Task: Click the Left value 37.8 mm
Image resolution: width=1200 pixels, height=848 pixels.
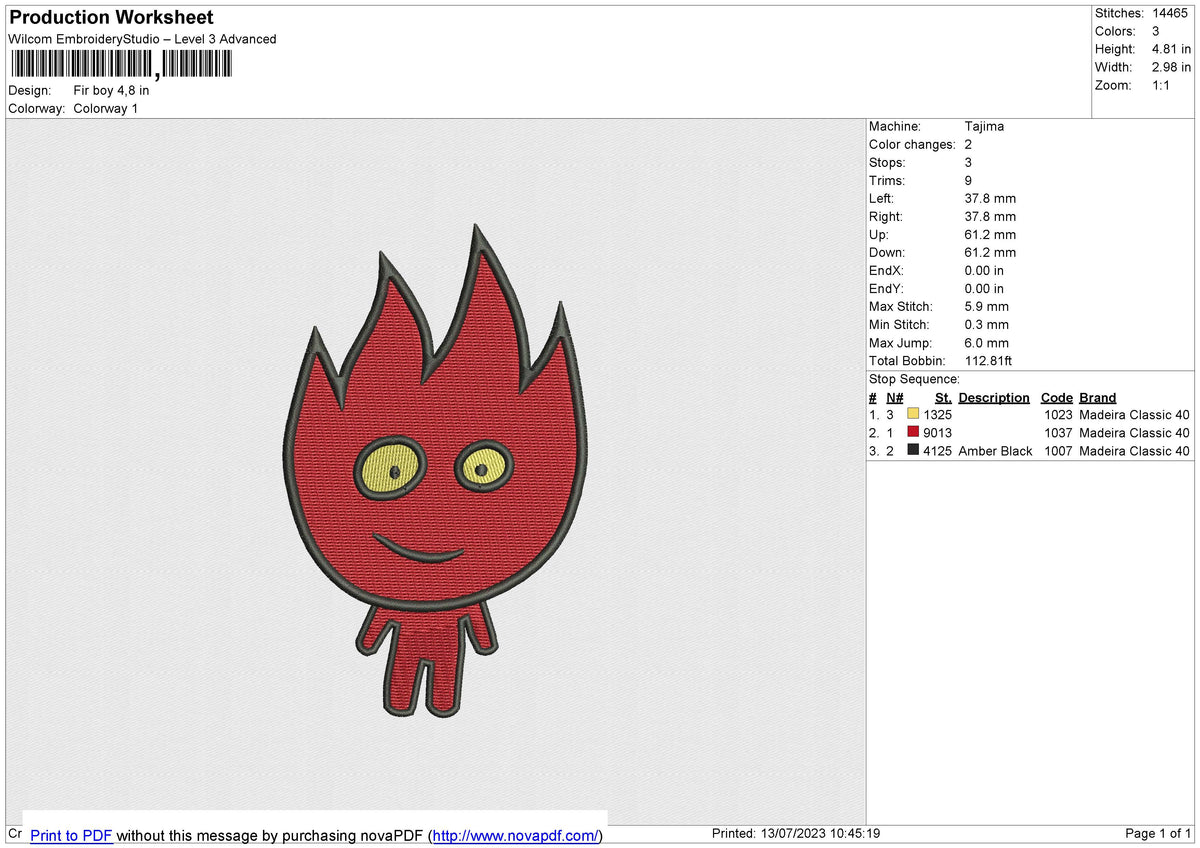Action: [990, 198]
